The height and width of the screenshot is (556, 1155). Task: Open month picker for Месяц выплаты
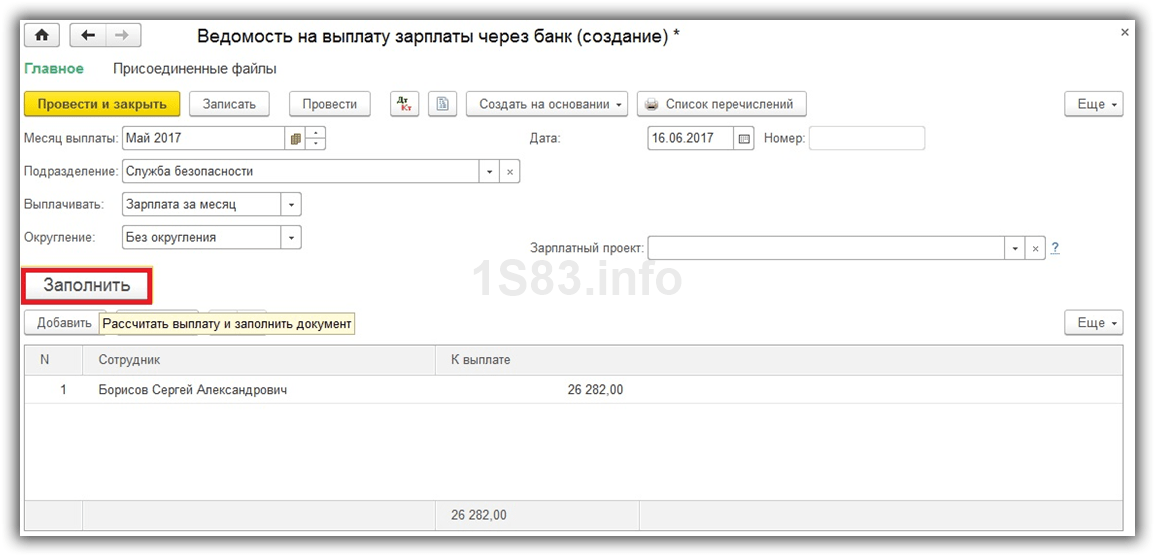pyautogui.click(x=295, y=138)
